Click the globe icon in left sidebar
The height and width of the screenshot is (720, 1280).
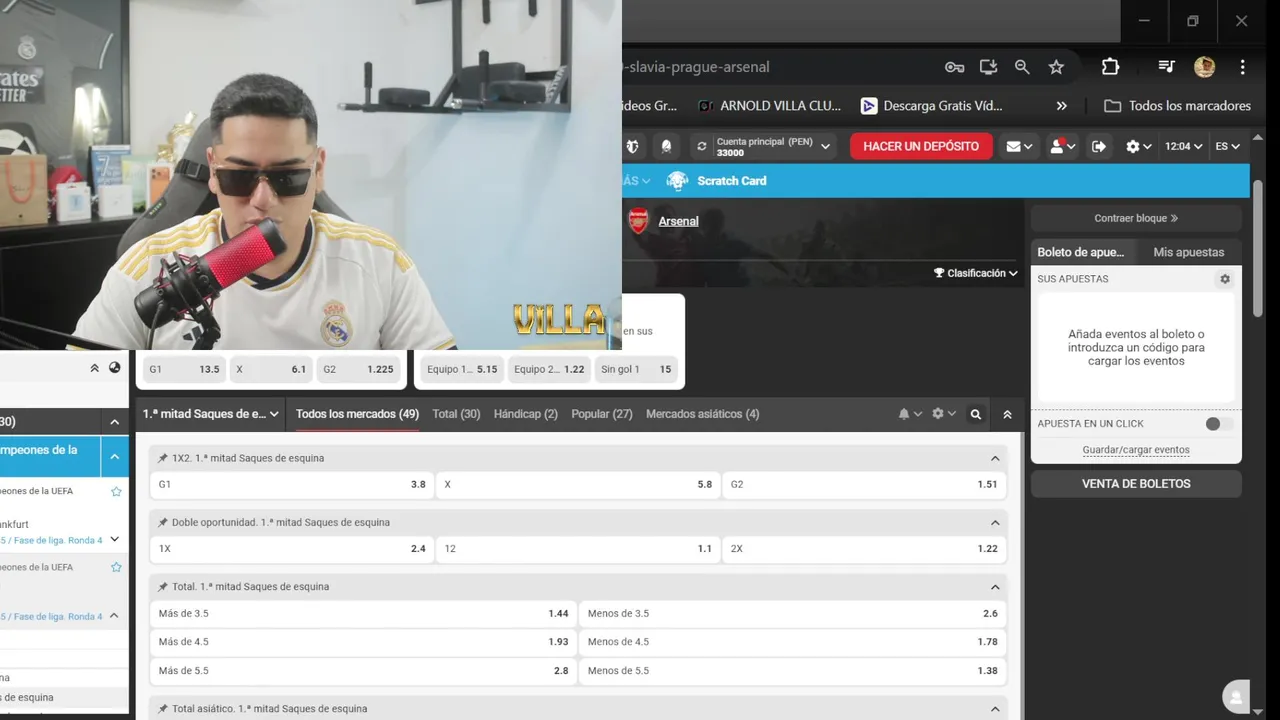[x=115, y=368]
